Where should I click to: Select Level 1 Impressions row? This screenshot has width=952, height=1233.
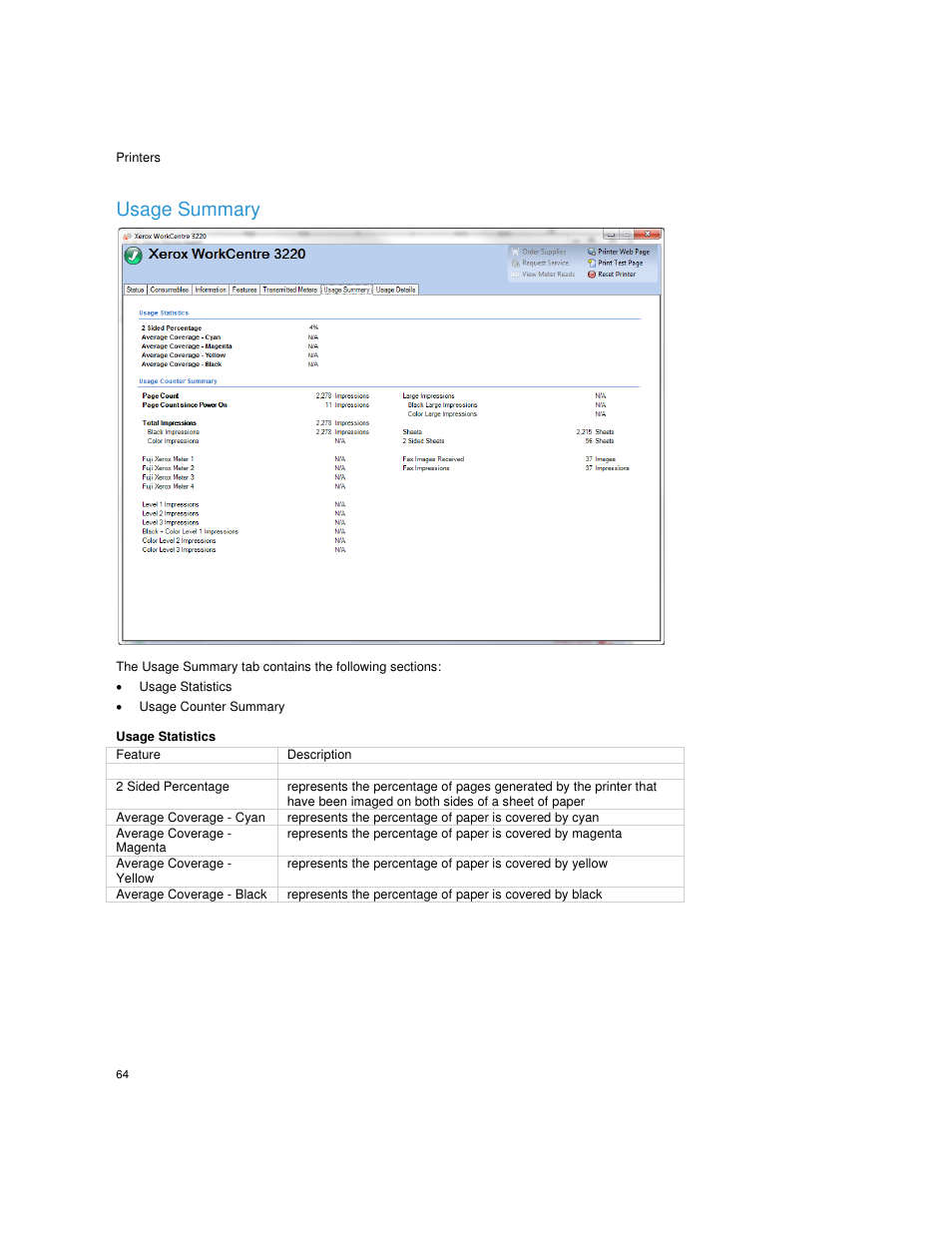[x=171, y=504]
